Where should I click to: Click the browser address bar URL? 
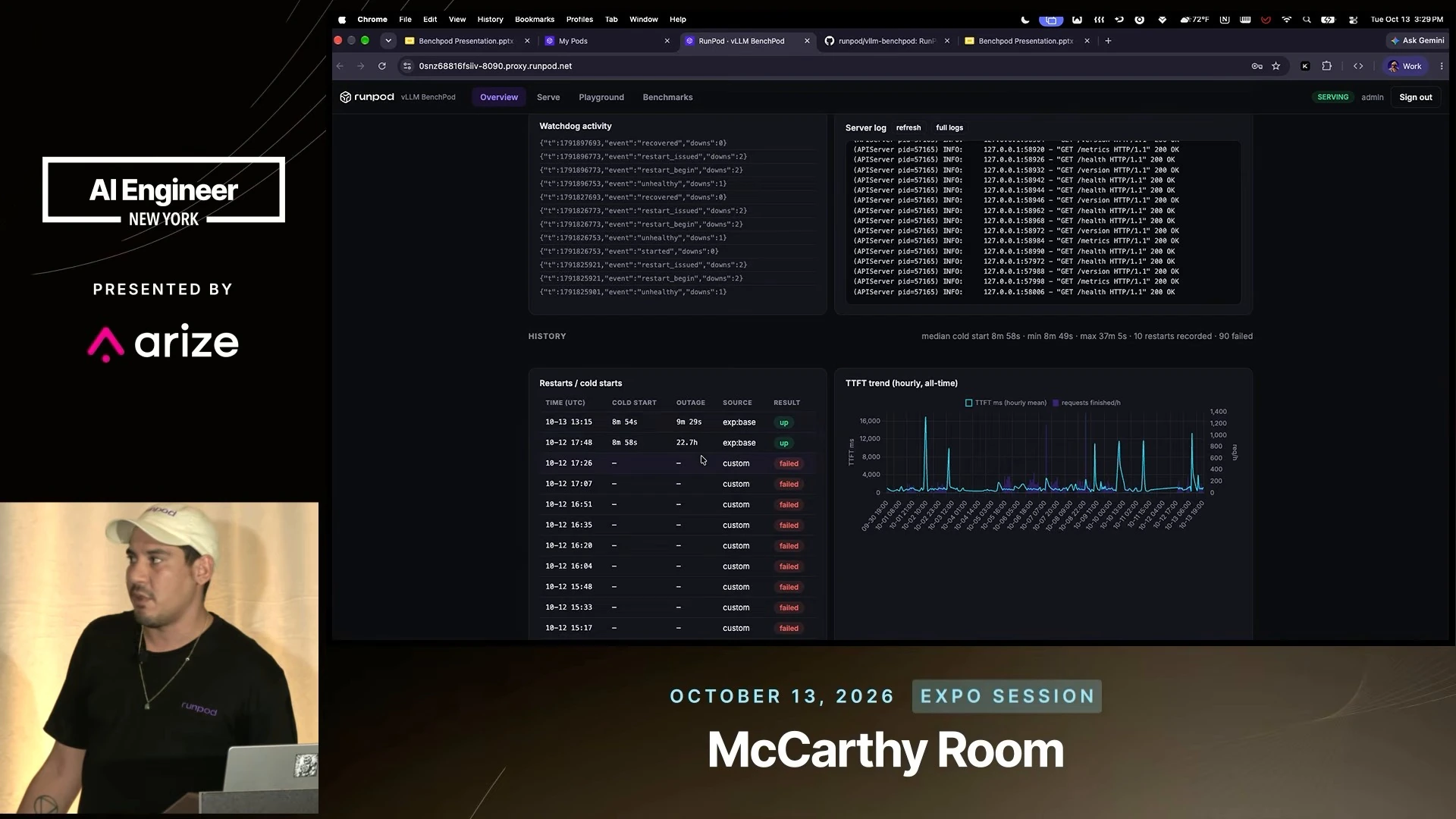tap(495, 66)
